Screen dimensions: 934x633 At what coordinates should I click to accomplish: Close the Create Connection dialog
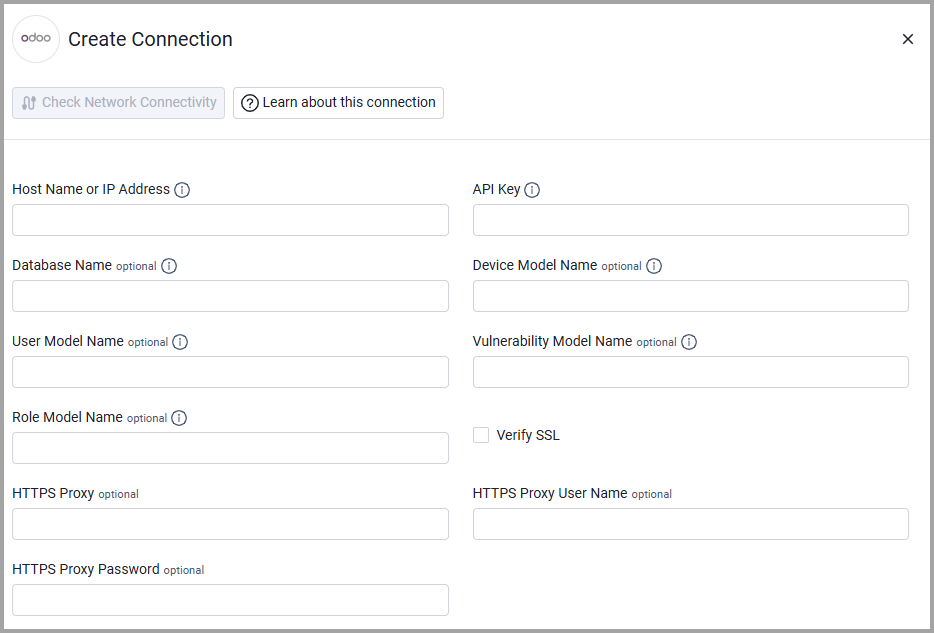tap(908, 39)
